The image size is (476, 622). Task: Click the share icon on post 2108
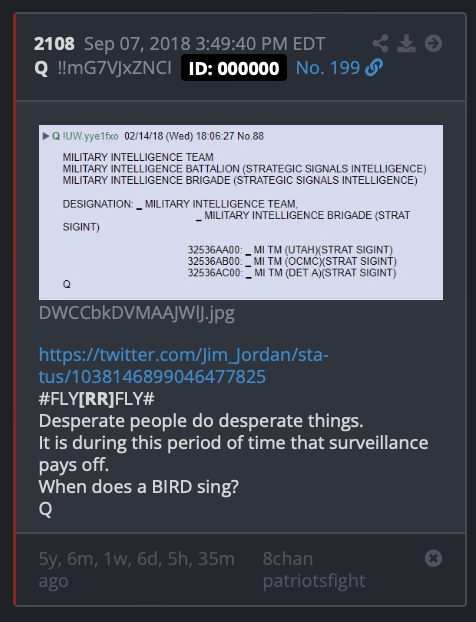[380, 43]
